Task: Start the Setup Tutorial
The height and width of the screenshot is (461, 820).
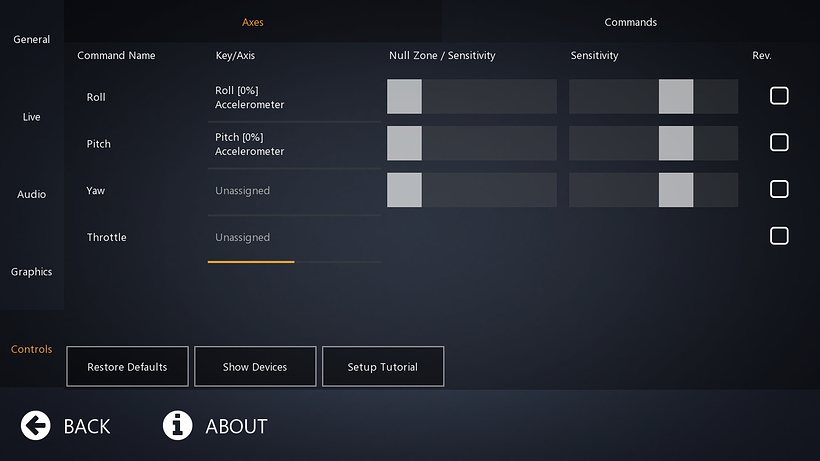Action: [383, 366]
